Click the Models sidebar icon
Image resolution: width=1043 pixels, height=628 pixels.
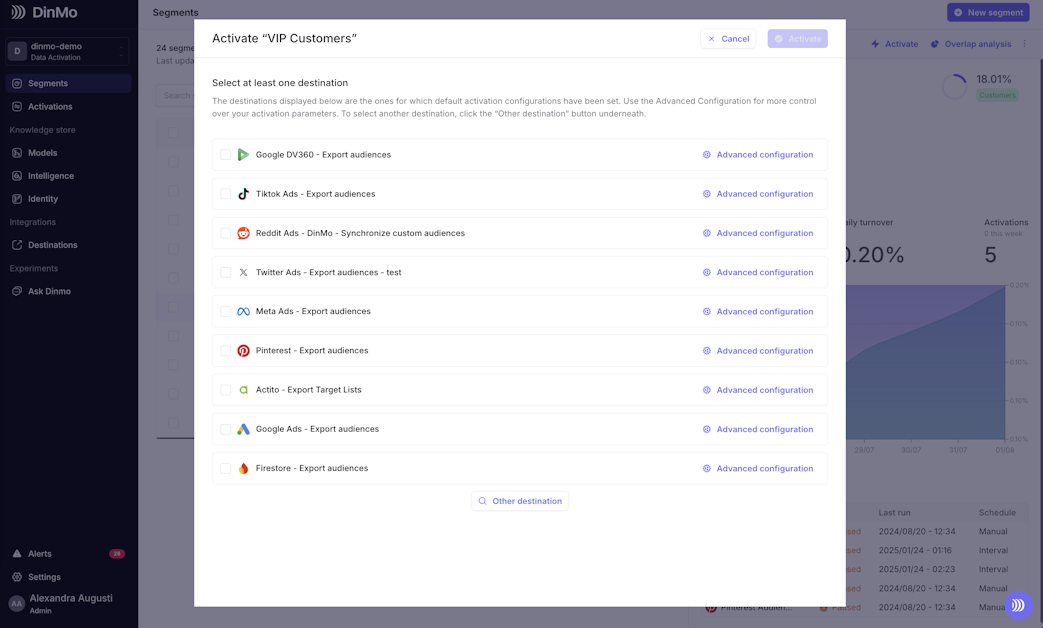tap(17, 152)
